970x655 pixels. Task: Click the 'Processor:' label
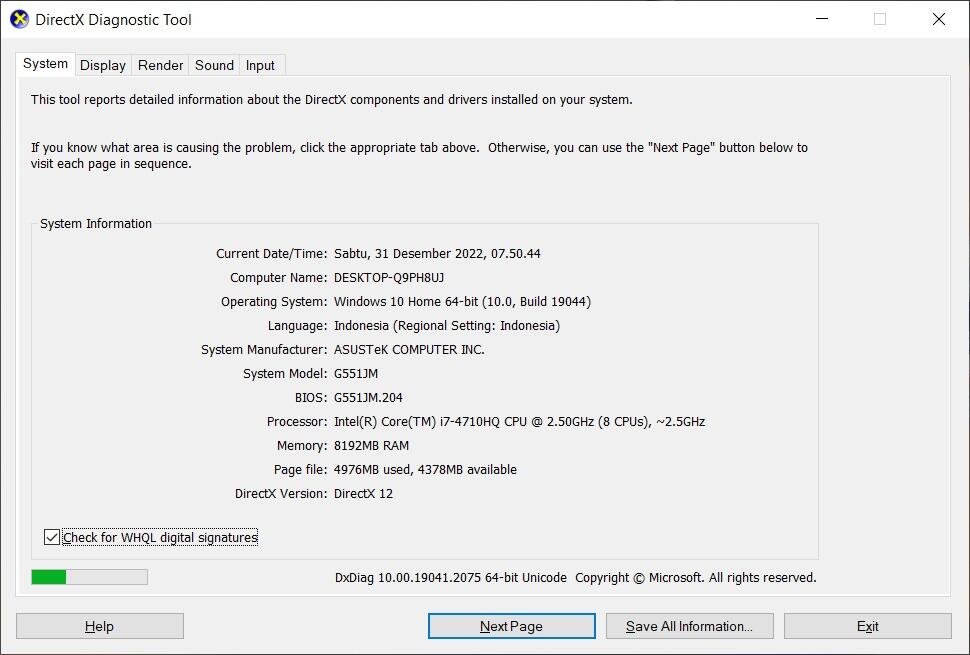click(x=297, y=422)
